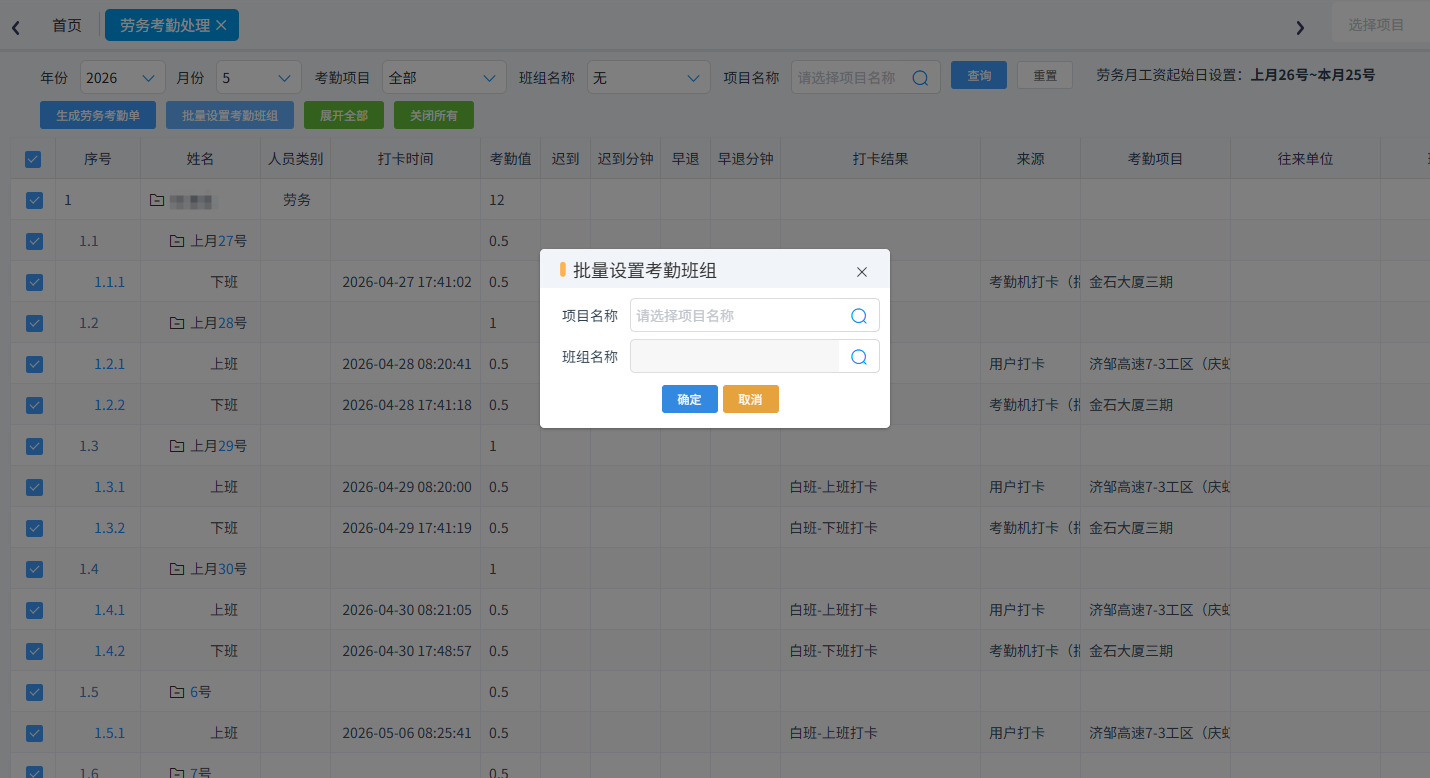The image size is (1430, 778).
Task: Click the search icon in dialog 项目名称 field
Action: point(858,316)
